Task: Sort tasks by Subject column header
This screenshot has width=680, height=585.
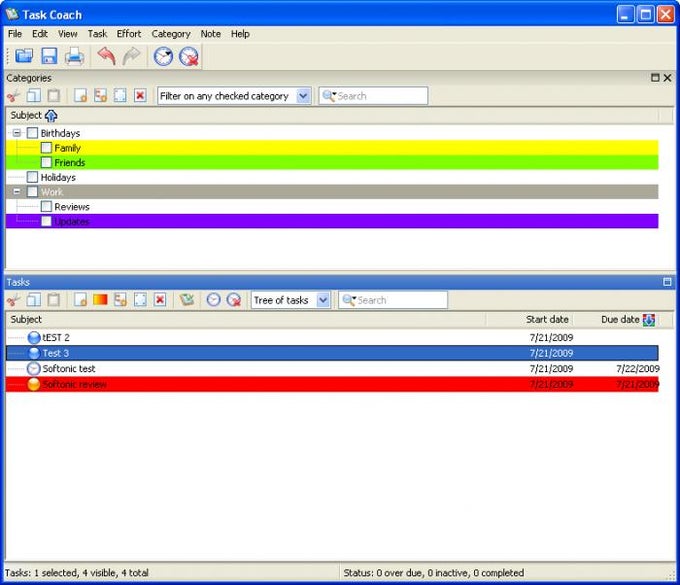Action: (246, 320)
